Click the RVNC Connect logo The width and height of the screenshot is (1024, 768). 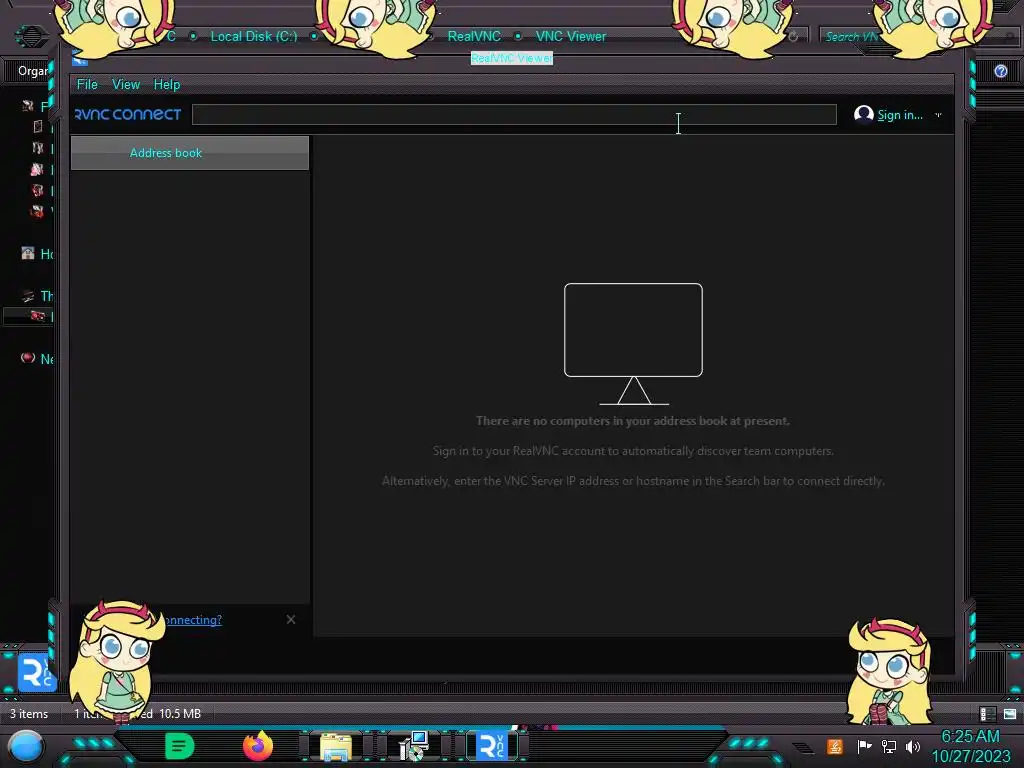click(x=128, y=114)
